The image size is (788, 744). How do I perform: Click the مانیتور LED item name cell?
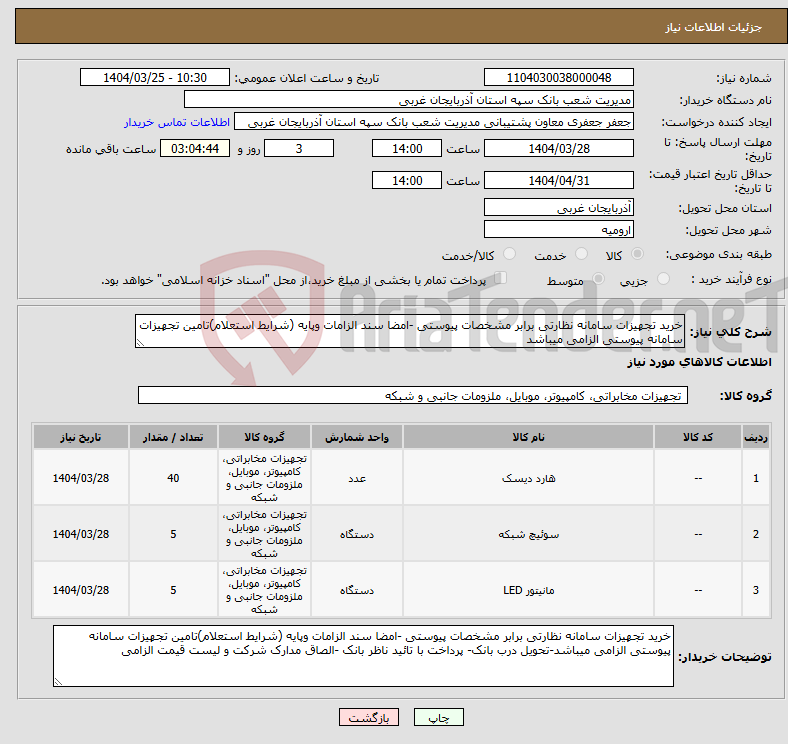point(528,590)
